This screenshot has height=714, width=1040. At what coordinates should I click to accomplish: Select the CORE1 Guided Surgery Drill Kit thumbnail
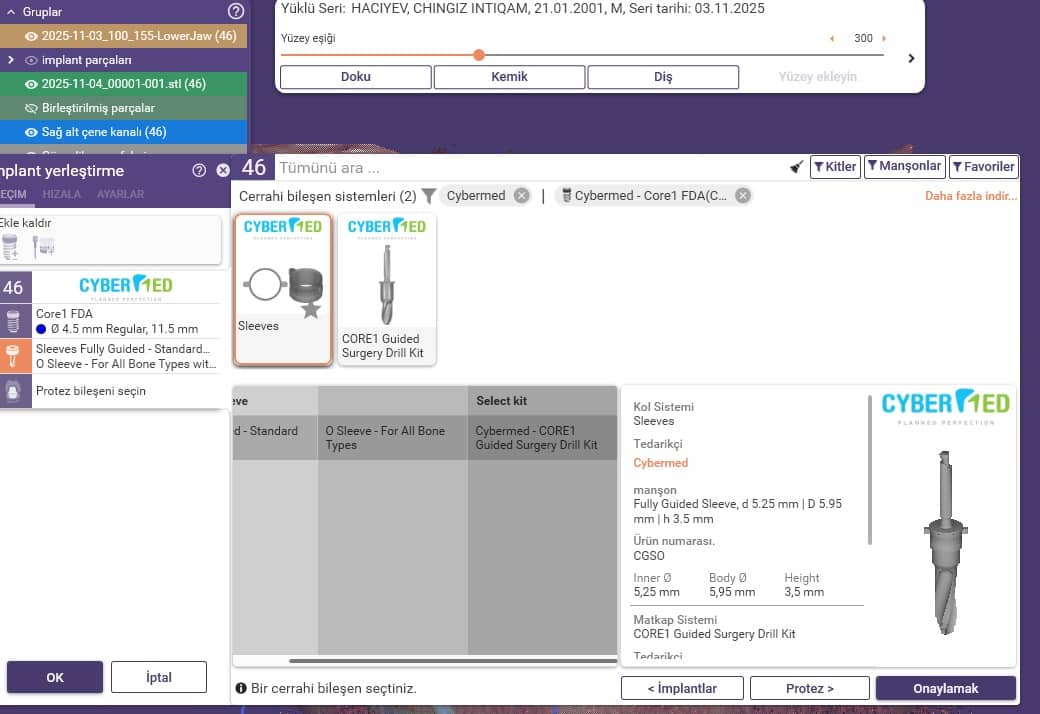pos(387,289)
